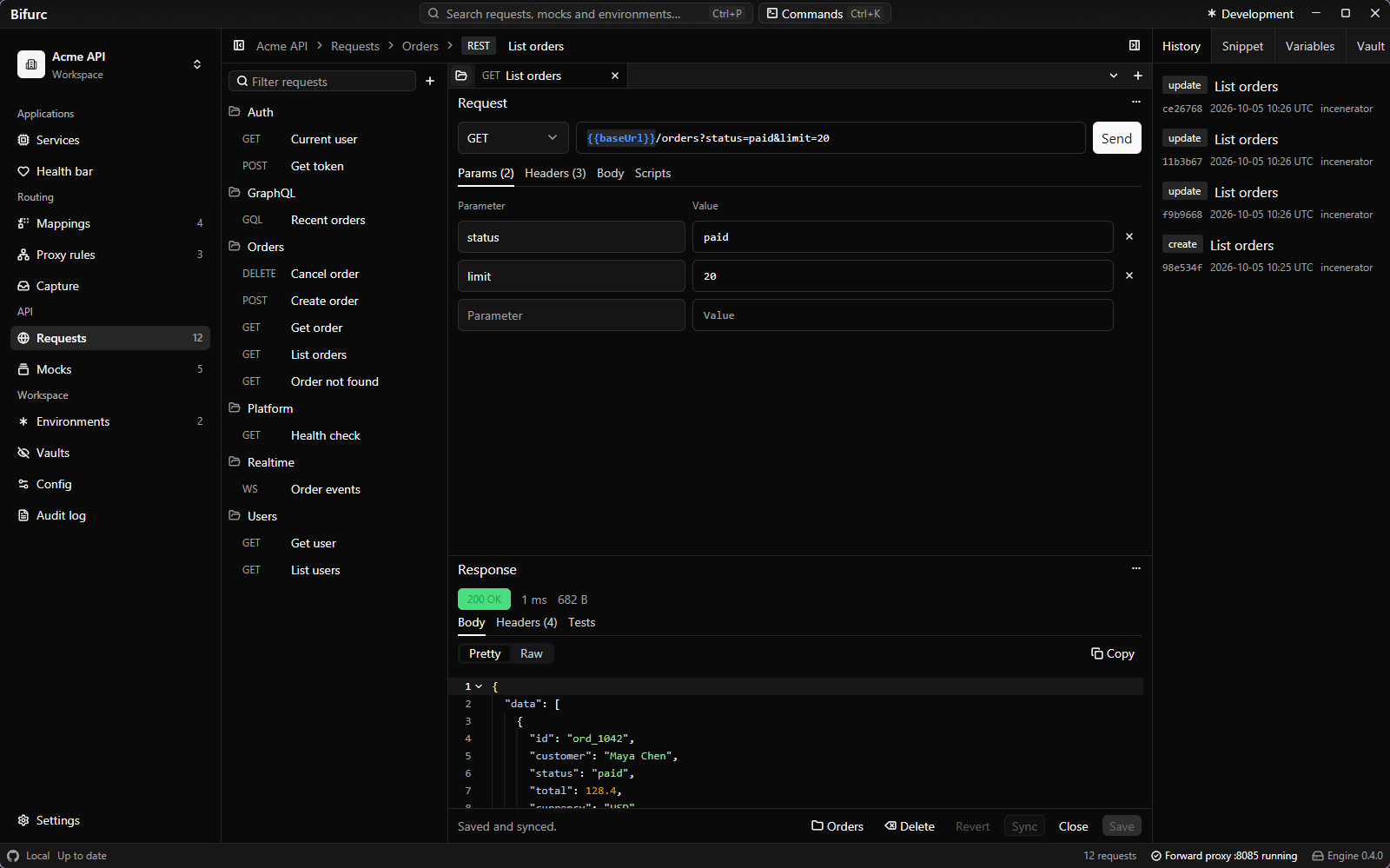
Task: Open the Snippet tab in the right panel
Action: pyautogui.click(x=1242, y=46)
